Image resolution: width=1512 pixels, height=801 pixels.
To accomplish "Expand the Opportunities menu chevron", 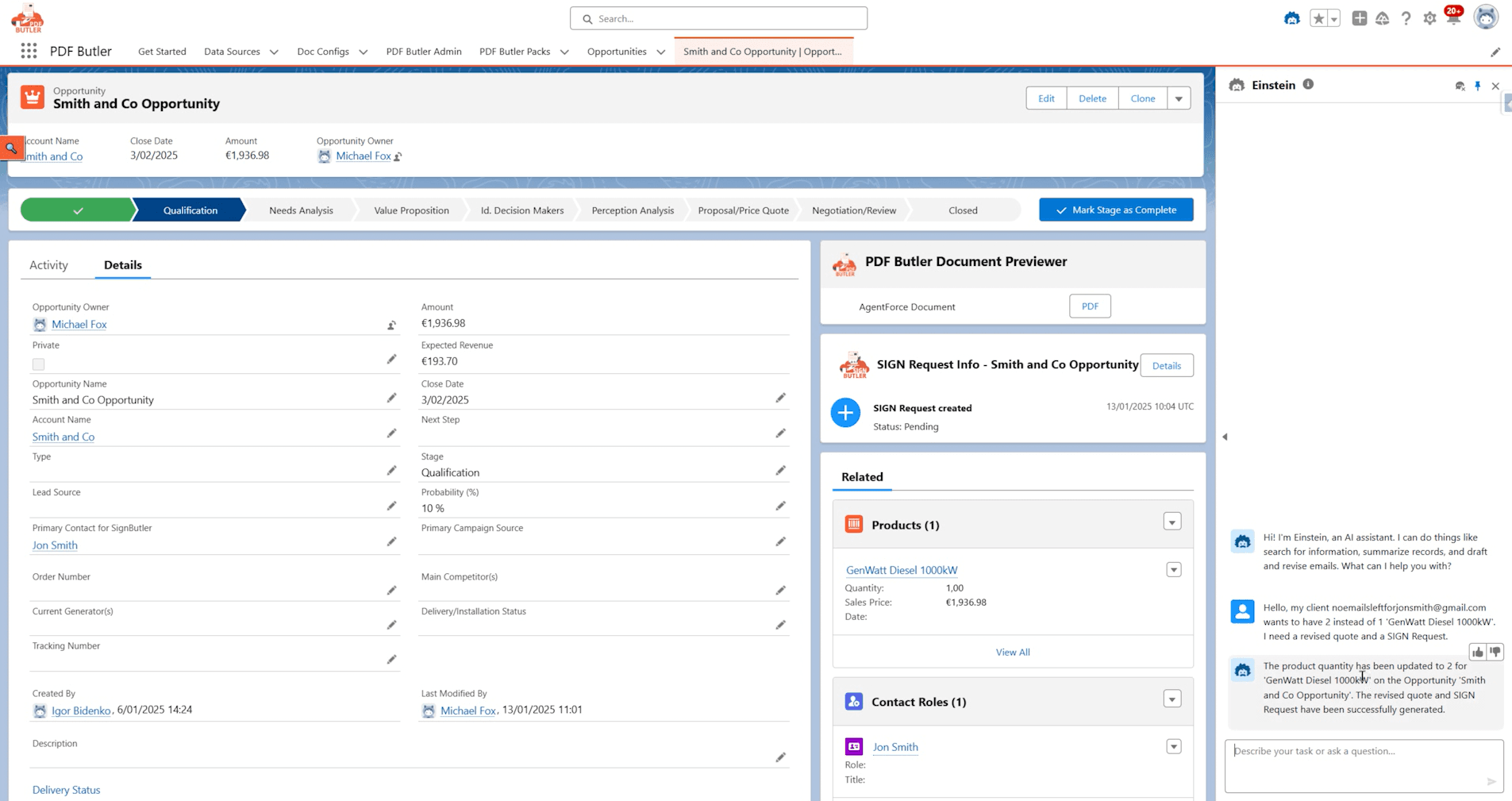I will (660, 52).
